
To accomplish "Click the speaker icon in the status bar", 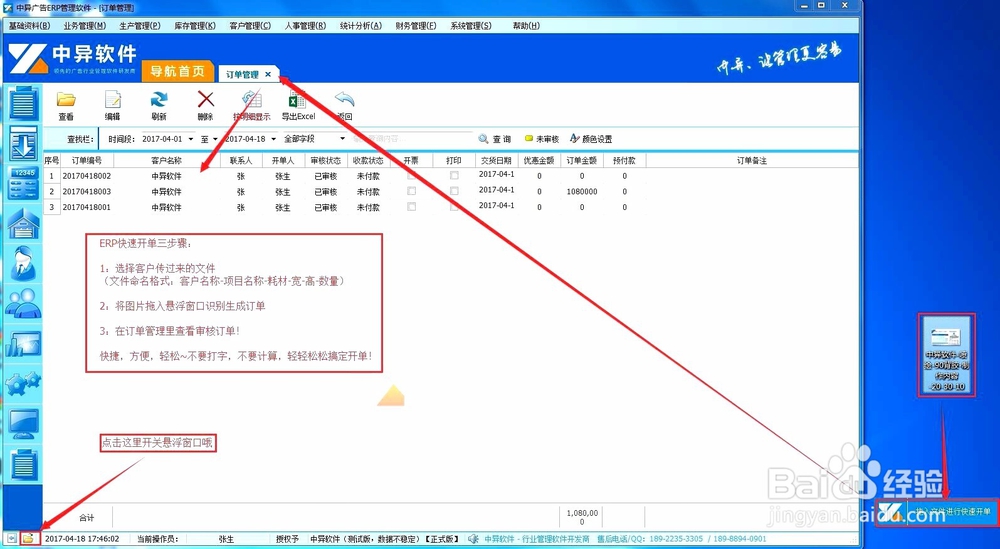I will (473, 539).
